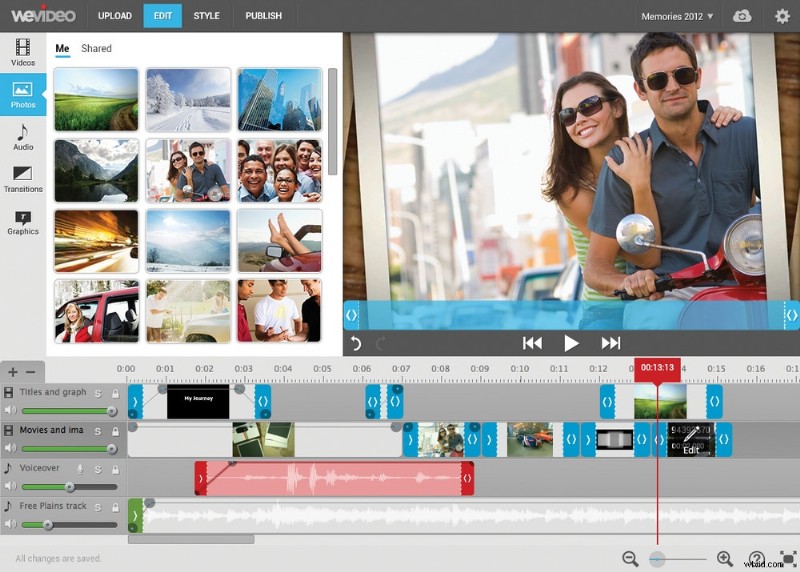Click the 00:13:13 playhead marker
This screenshot has height=572, width=800.
[x=657, y=368]
